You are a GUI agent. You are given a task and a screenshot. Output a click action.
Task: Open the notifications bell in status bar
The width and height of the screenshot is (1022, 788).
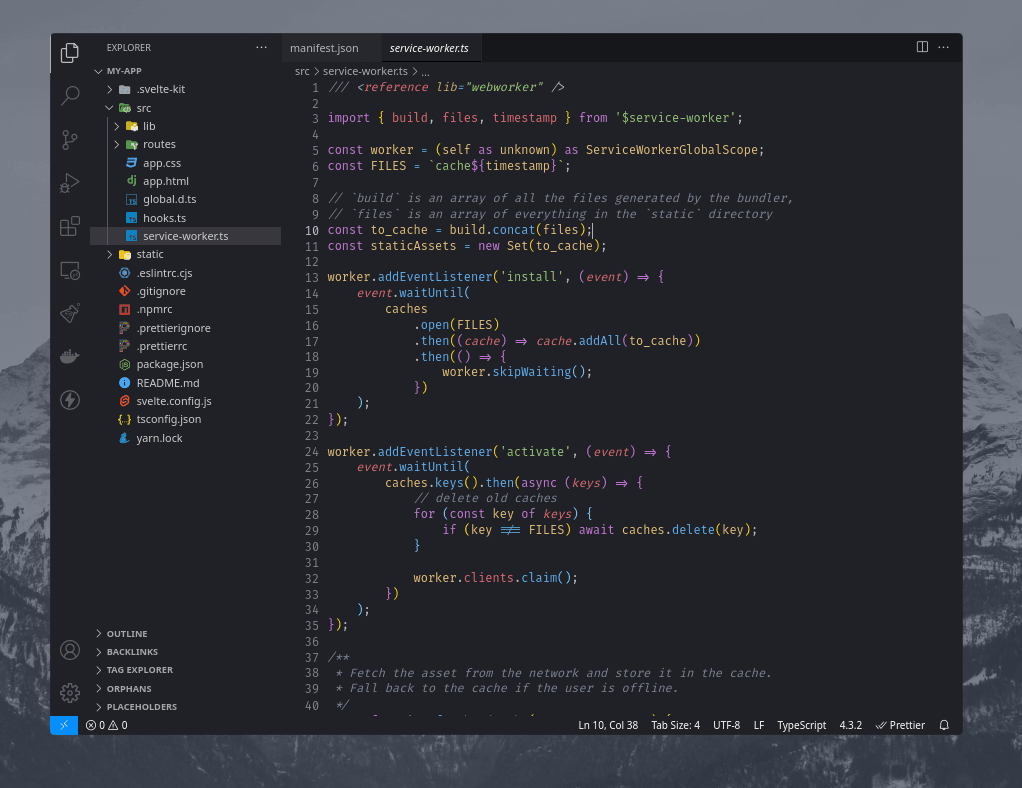click(944, 725)
